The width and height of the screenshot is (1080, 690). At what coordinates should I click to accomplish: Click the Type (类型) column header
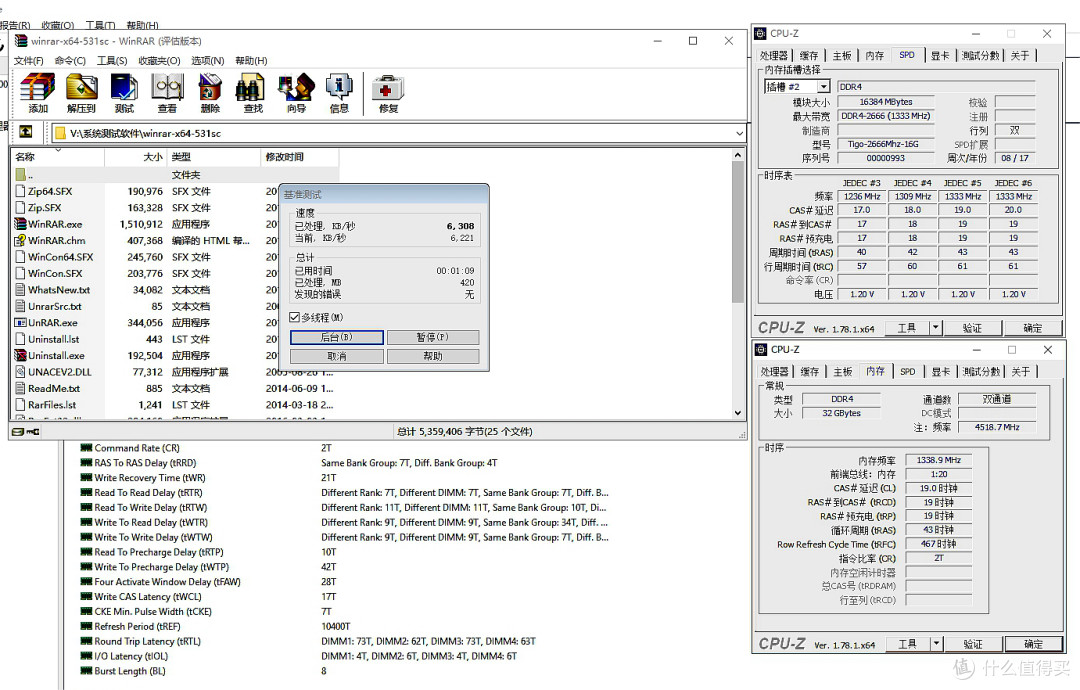click(x=214, y=157)
